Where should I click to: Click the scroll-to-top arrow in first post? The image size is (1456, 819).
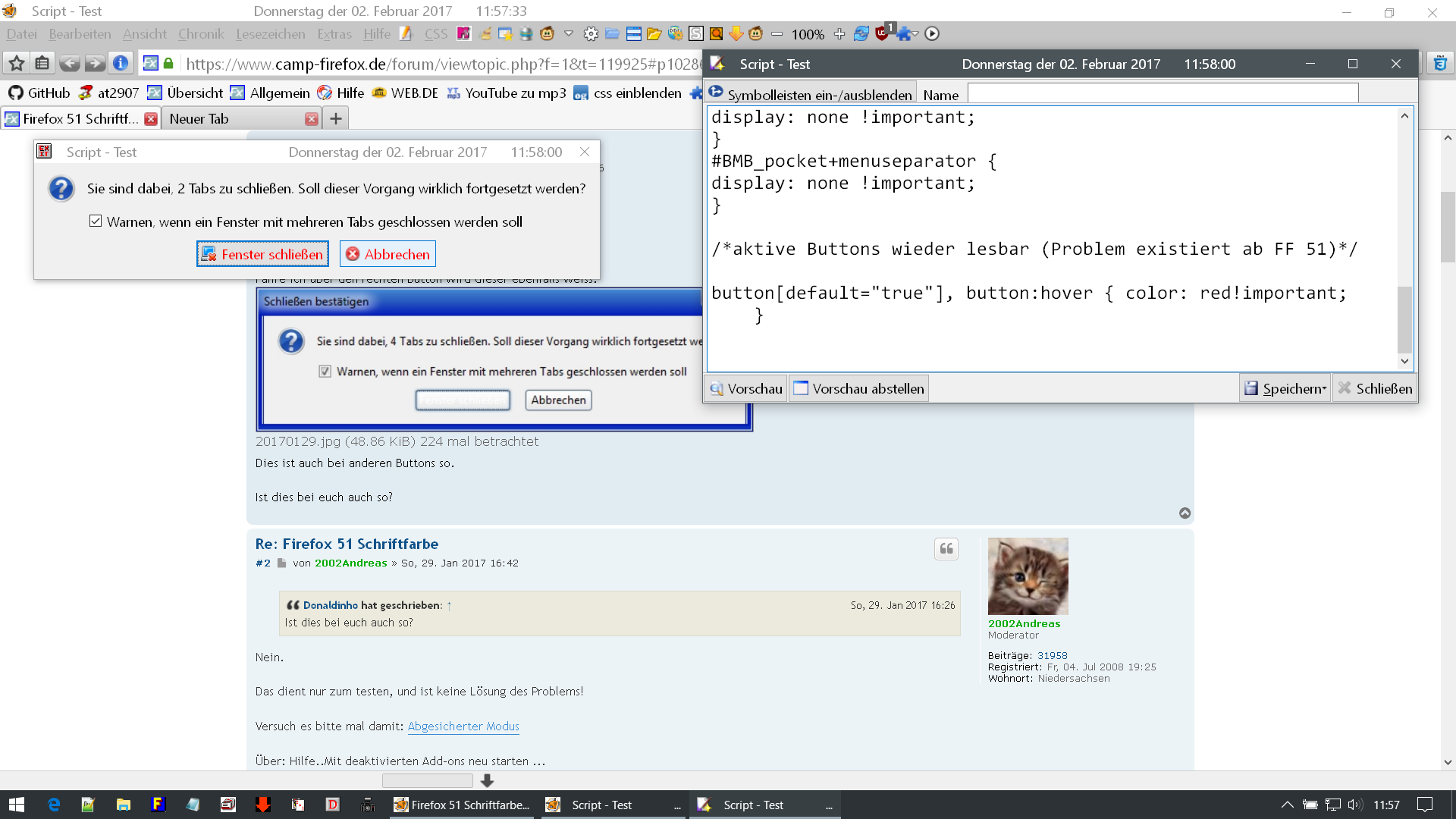[1185, 513]
